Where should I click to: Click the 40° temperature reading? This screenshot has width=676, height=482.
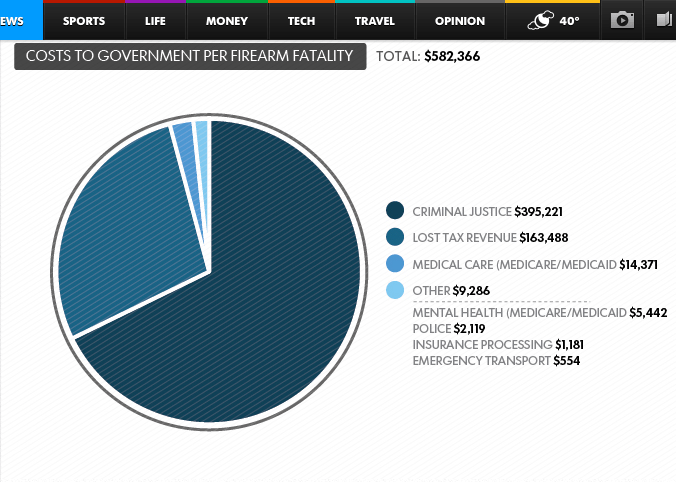pos(569,21)
